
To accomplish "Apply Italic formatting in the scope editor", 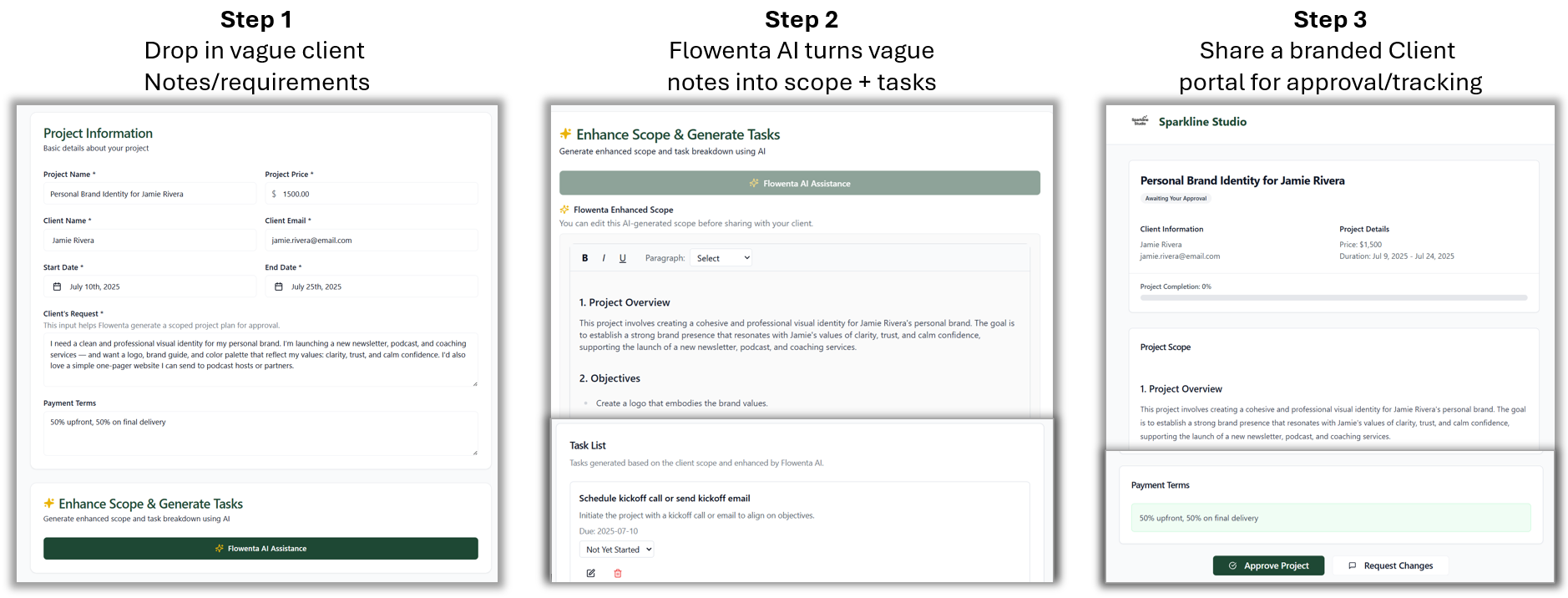I will pos(604,257).
